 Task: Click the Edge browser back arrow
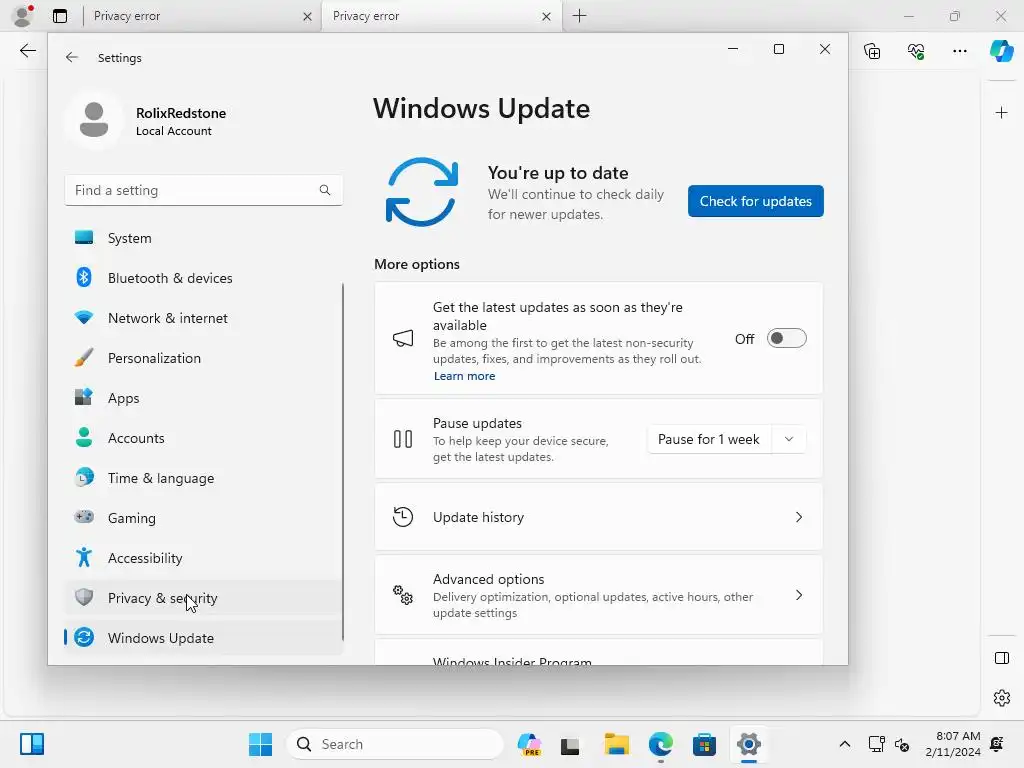27,51
